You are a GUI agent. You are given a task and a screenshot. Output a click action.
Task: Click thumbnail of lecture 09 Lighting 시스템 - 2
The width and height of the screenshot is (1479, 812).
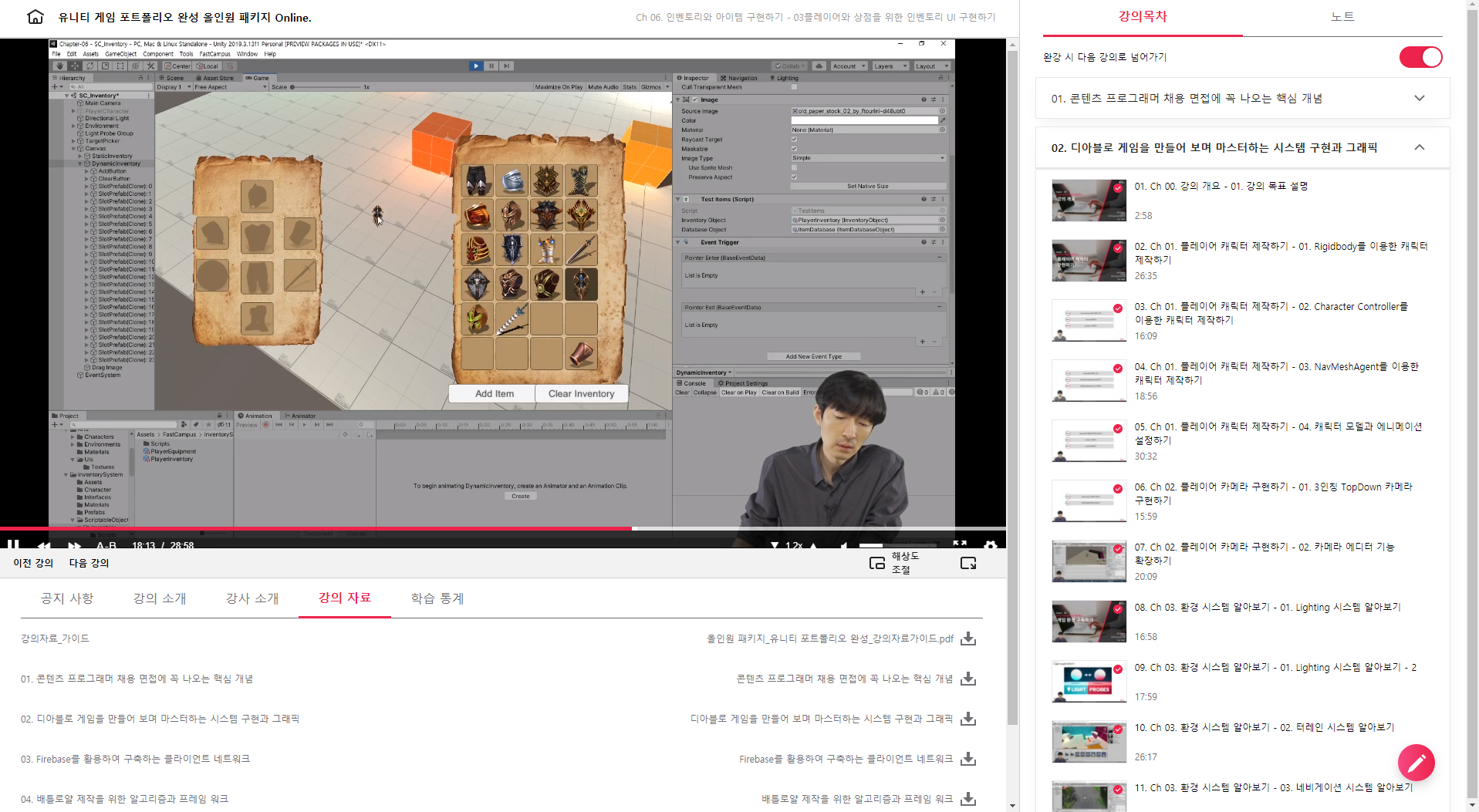[x=1089, y=682]
